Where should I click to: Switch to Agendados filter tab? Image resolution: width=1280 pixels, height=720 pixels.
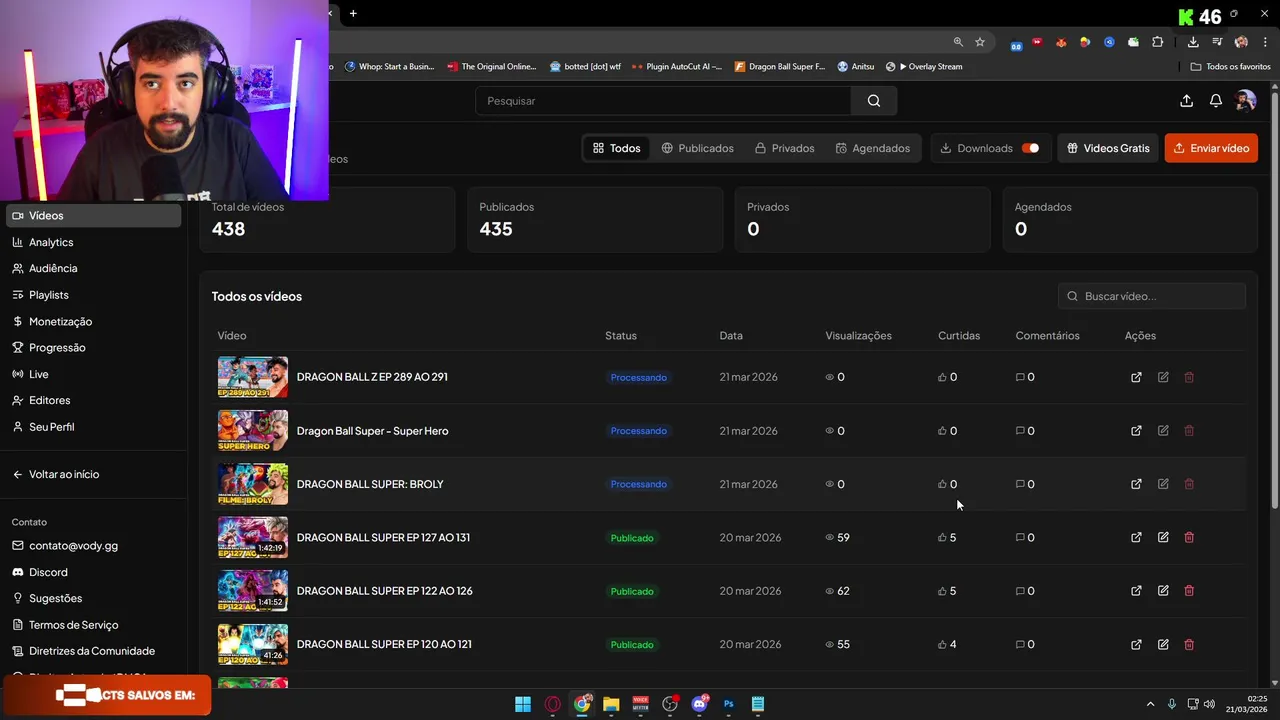pos(872,148)
